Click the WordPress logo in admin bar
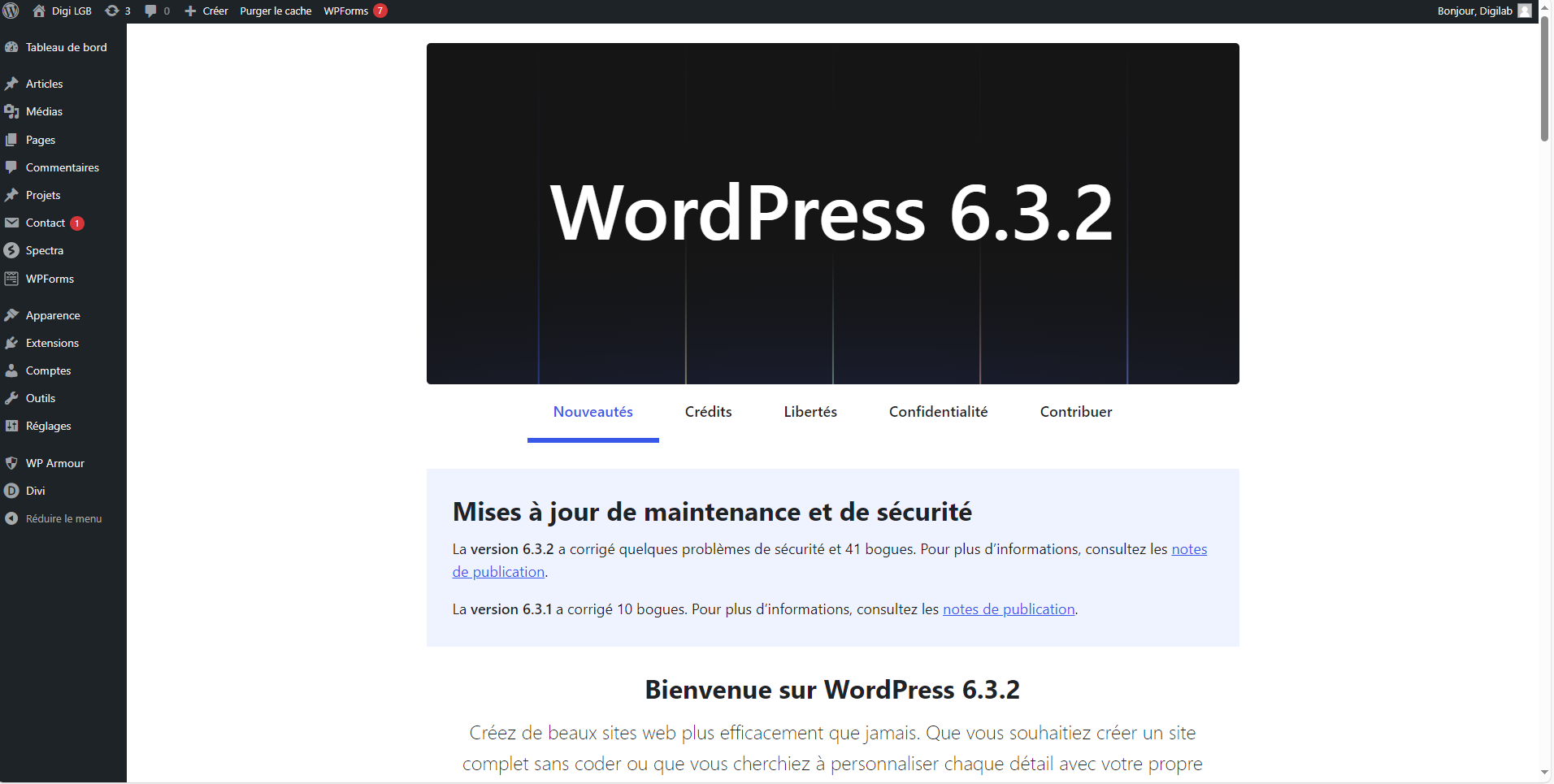The width and height of the screenshot is (1554, 784). click(x=11, y=11)
